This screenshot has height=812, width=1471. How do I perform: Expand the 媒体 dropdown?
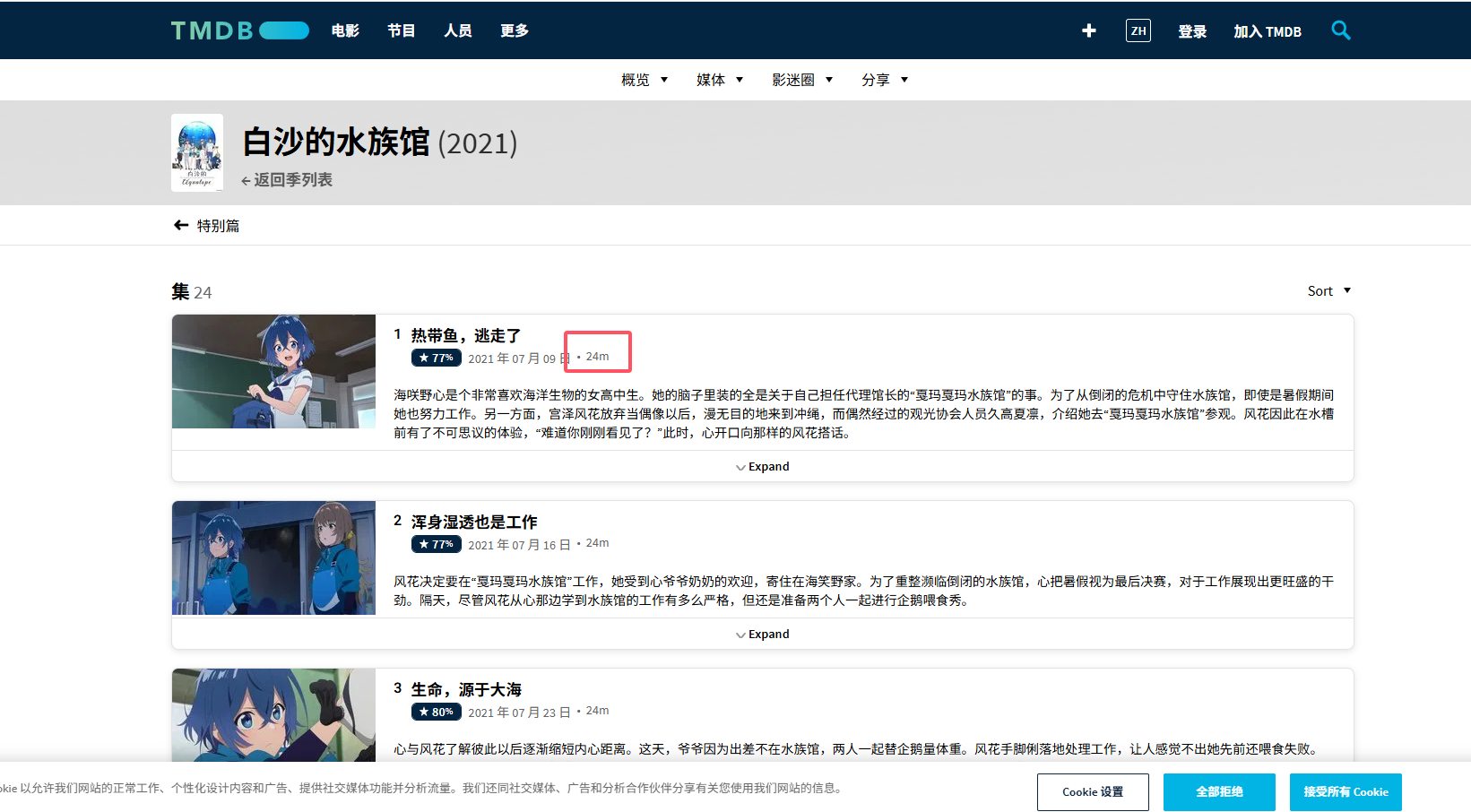(720, 80)
